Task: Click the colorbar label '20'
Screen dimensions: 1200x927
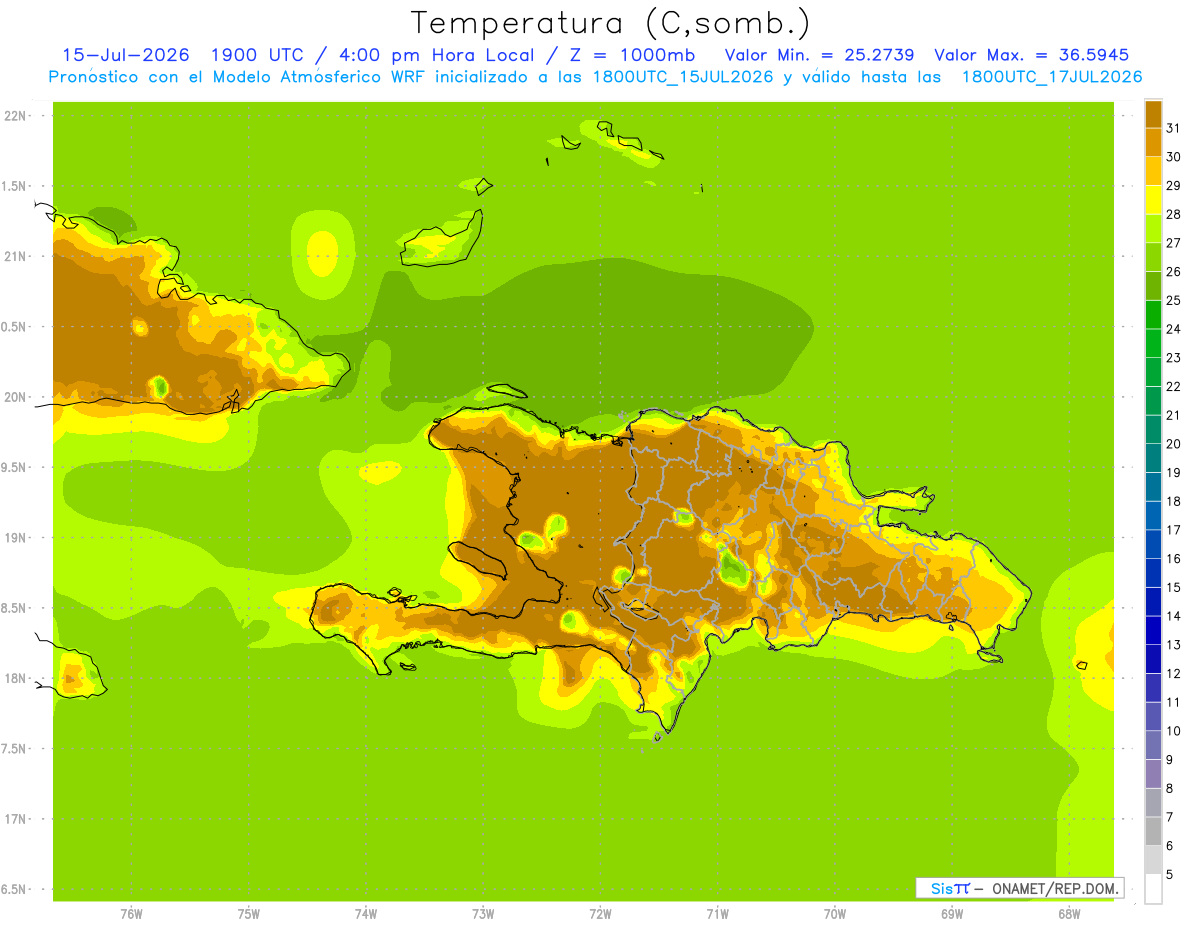Action: tap(1174, 443)
